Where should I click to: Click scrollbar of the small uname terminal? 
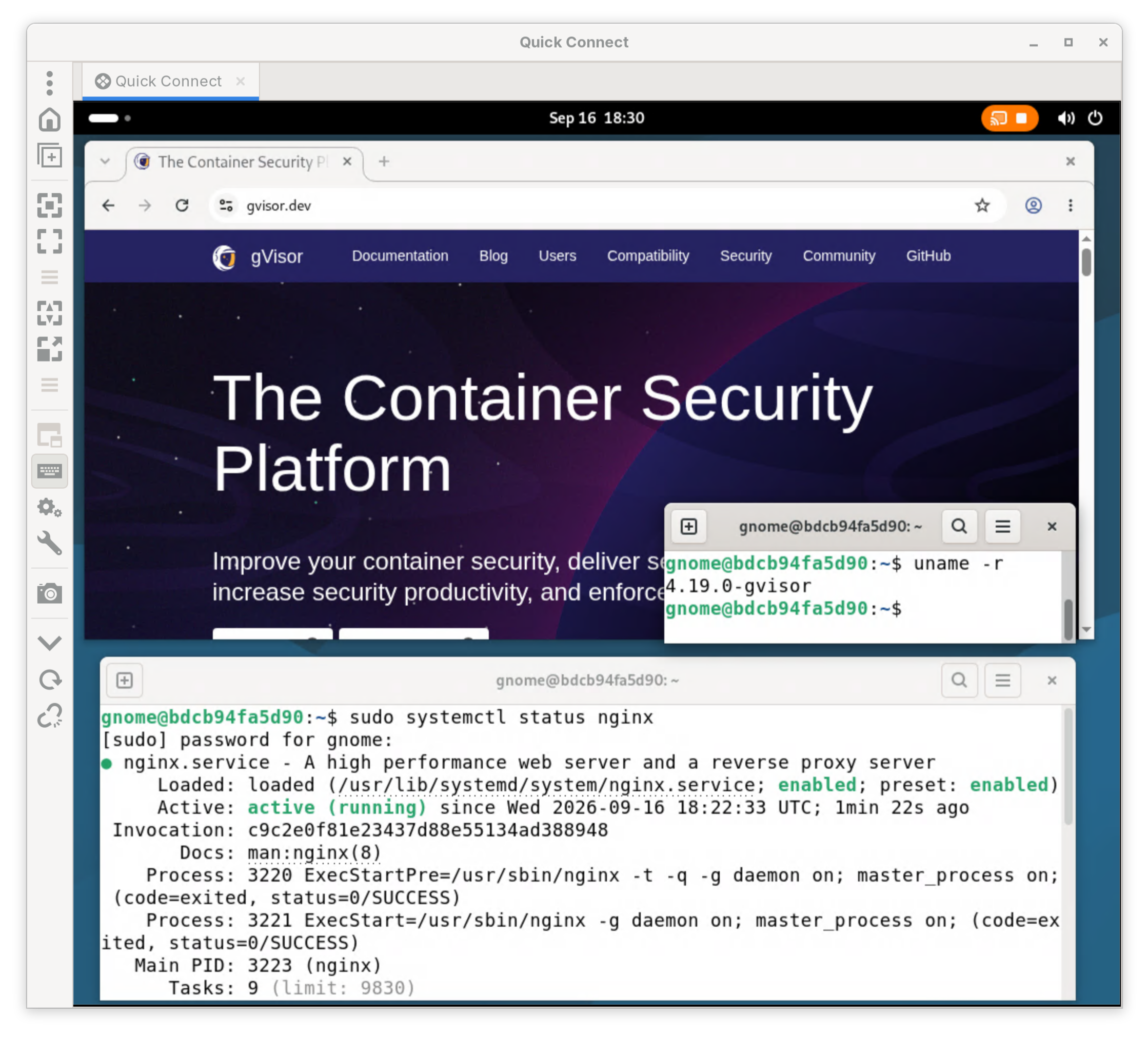tap(1068, 619)
